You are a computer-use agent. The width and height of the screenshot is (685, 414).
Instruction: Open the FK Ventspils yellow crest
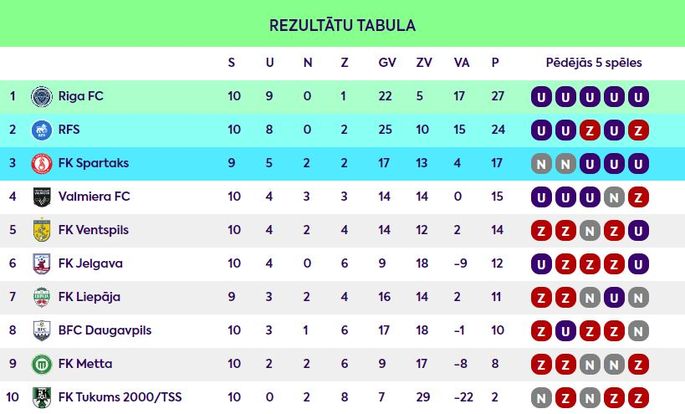pyautogui.click(x=42, y=230)
